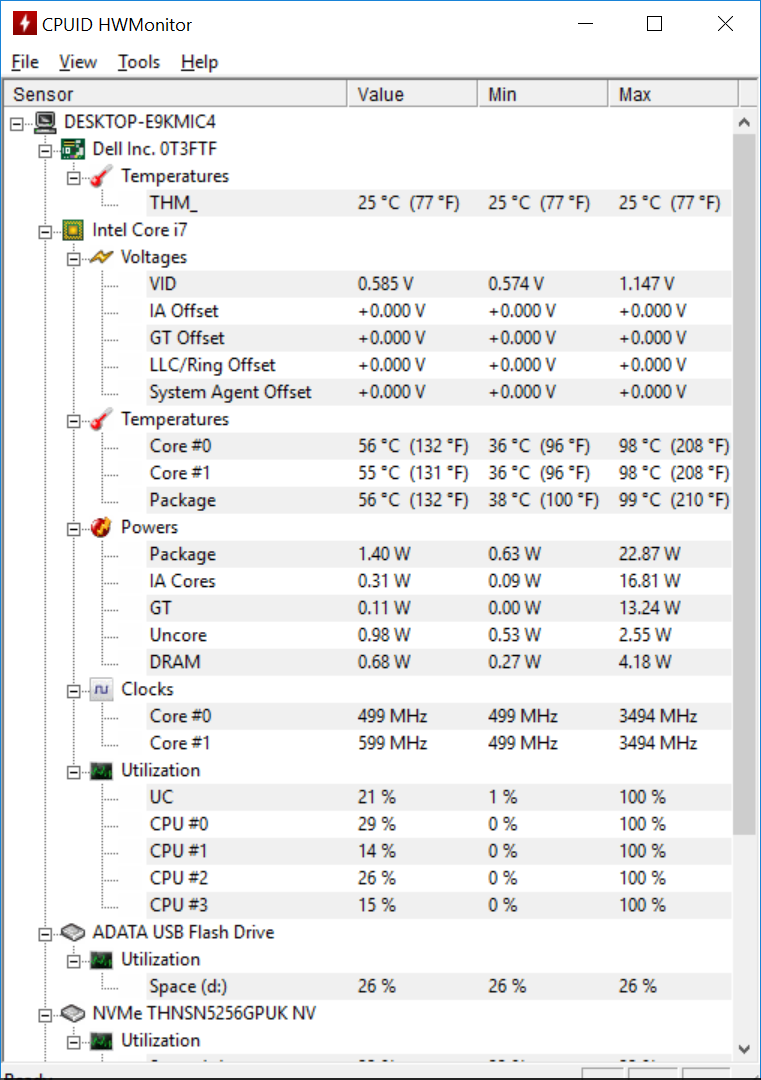Click the Value column header
This screenshot has width=761, height=1080.
click(412, 94)
